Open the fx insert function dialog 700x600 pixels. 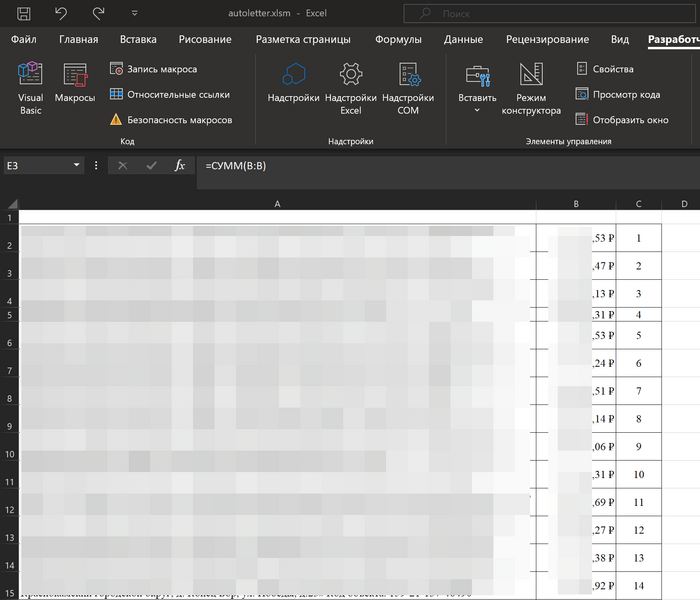(x=180, y=166)
